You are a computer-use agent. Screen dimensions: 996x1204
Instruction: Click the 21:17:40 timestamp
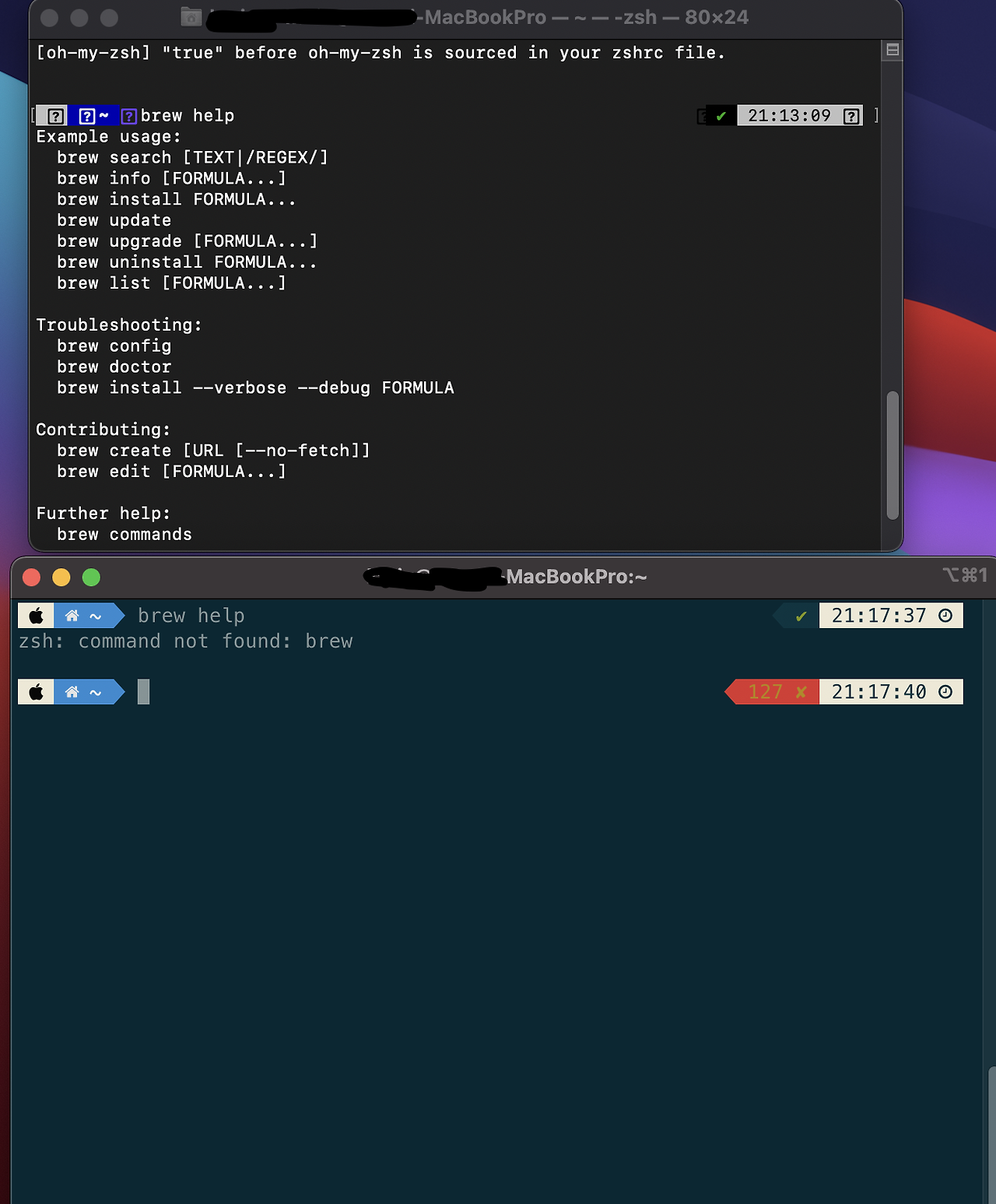click(x=879, y=692)
